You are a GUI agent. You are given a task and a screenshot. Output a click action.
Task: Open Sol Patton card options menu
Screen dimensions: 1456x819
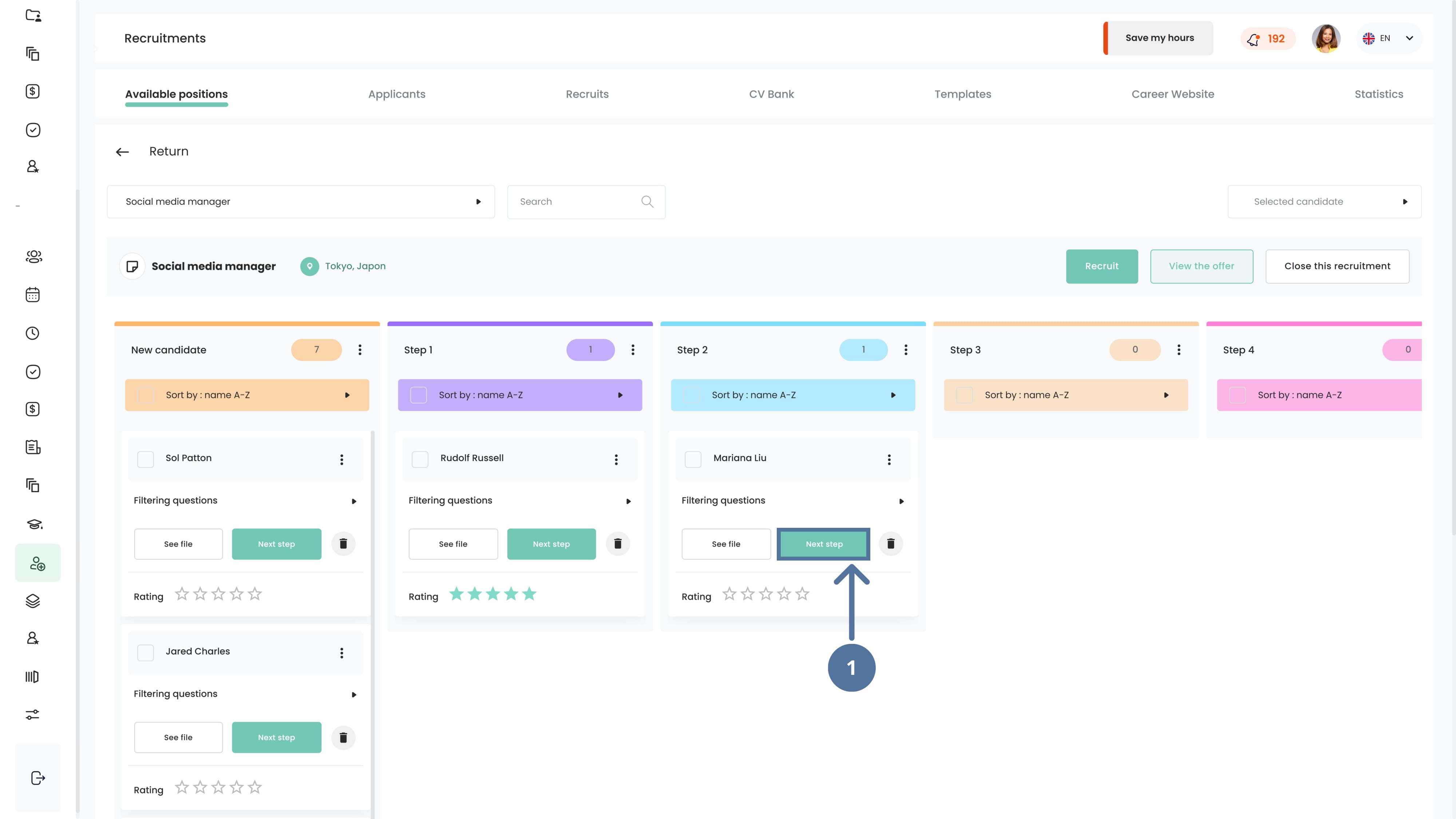point(341,459)
